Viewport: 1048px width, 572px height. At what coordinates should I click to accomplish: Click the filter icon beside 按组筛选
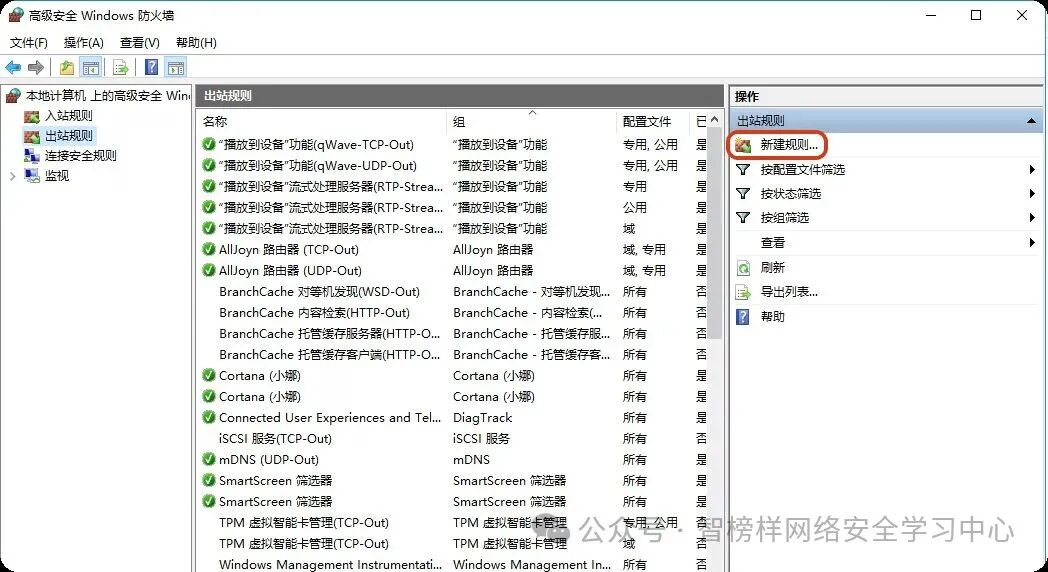tap(743, 218)
